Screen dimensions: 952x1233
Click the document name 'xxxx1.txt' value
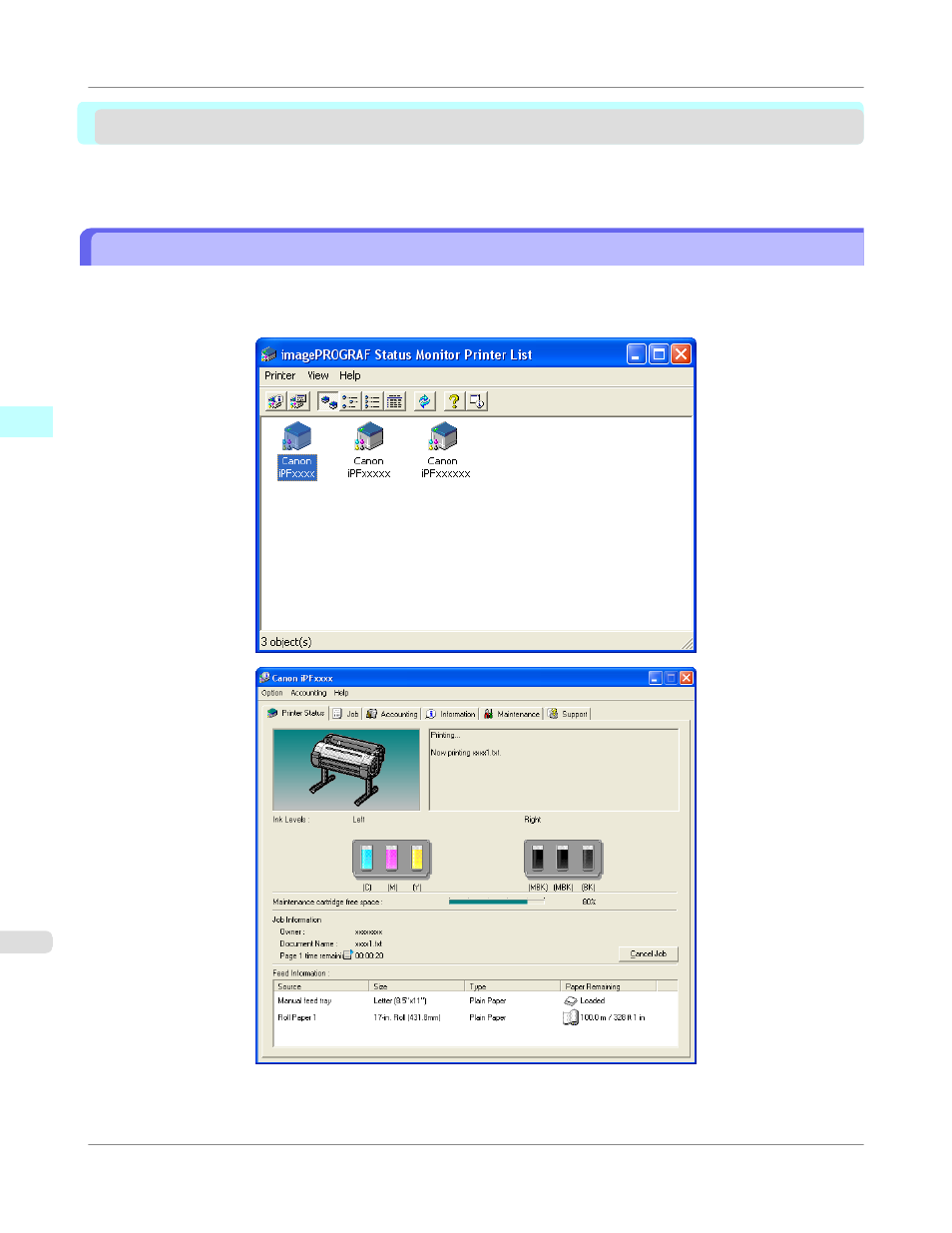point(368,943)
